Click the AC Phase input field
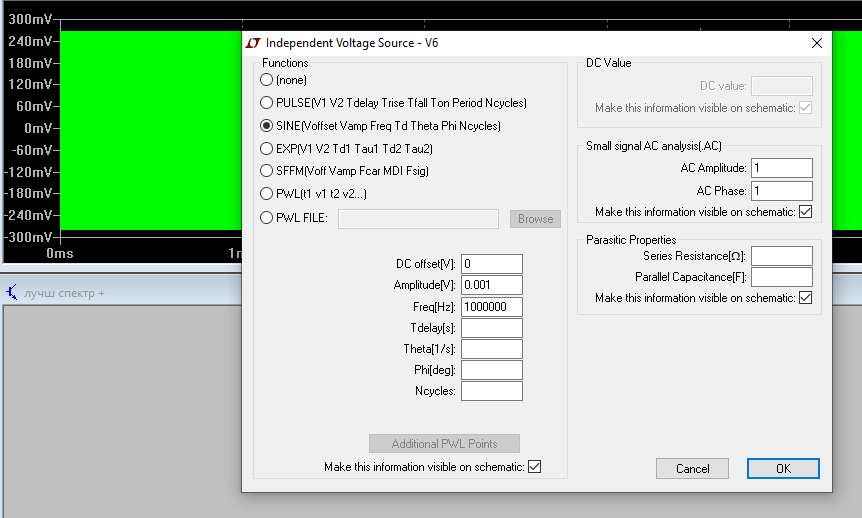 [x=782, y=191]
